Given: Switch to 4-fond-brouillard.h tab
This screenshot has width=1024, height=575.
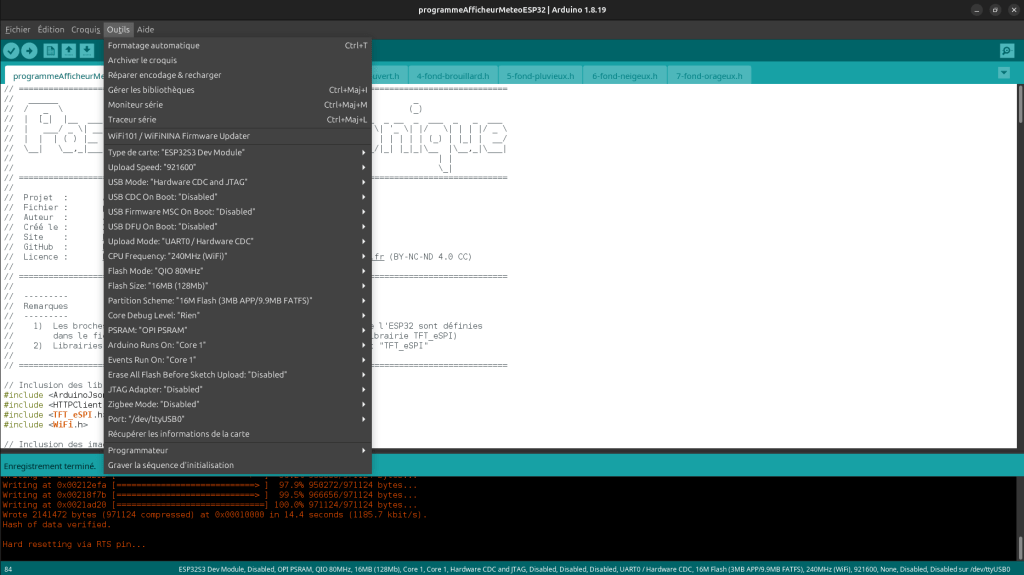Looking at the screenshot, I should pos(453,76).
